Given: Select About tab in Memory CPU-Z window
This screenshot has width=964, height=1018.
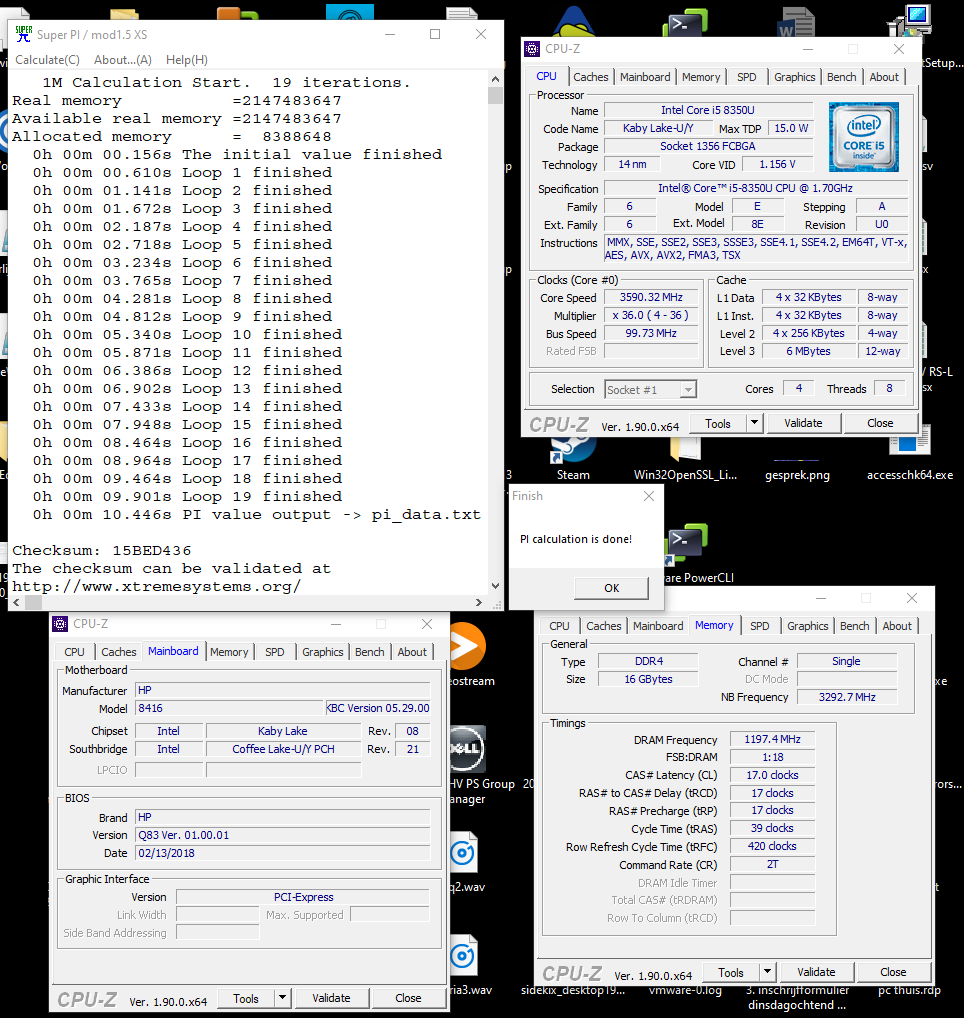Looking at the screenshot, I should (897, 626).
